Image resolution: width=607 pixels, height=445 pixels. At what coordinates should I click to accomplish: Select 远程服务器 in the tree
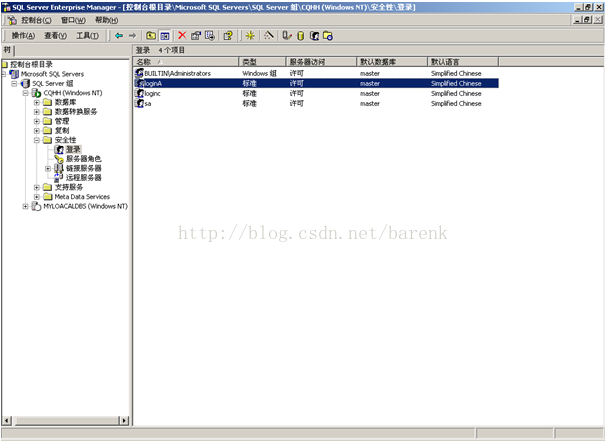point(84,178)
